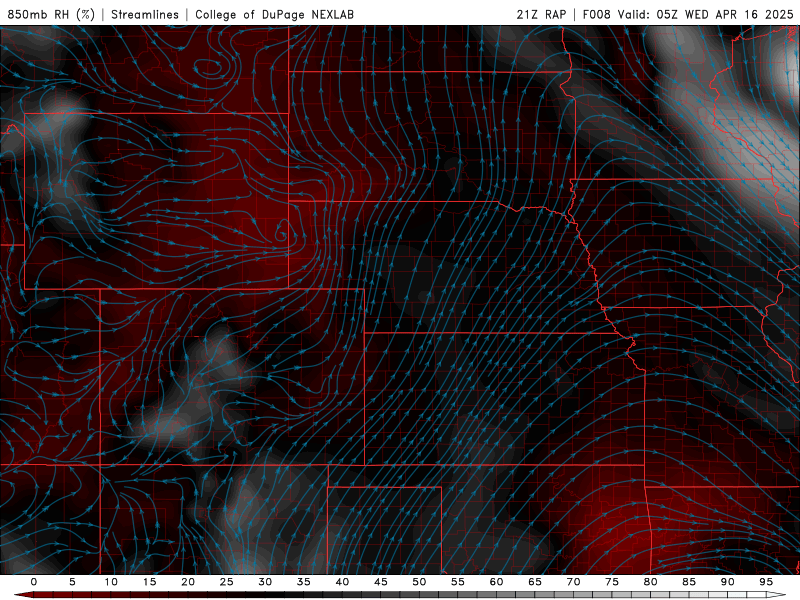
Task: Click the '50' colorbar scale label
Action: click(x=419, y=582)
